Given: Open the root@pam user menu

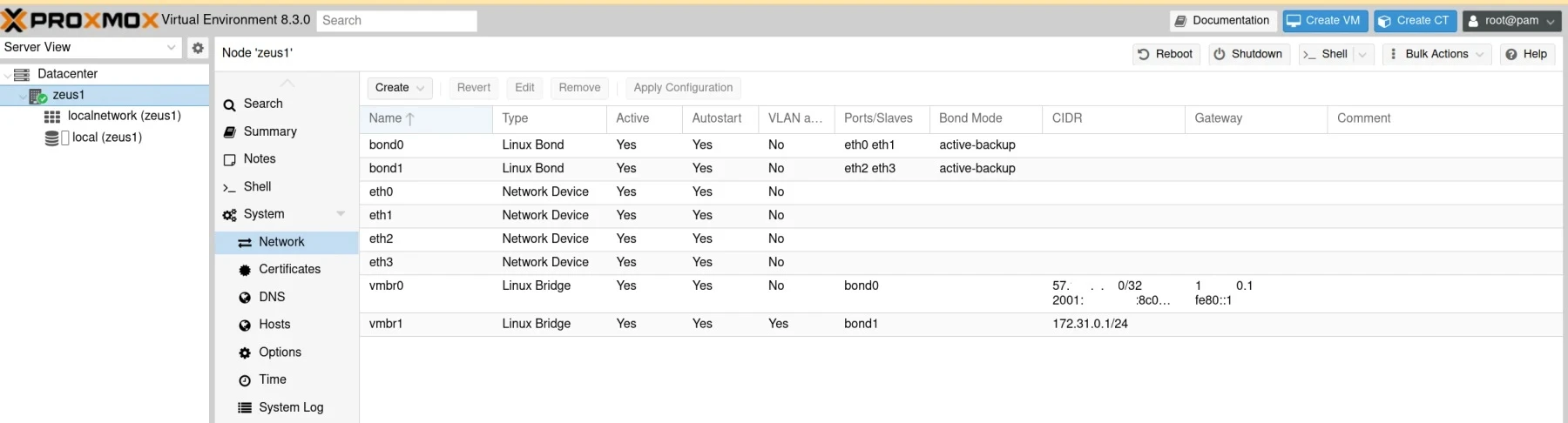Looking at the screenshot, I should click(x=1511, y=21).
